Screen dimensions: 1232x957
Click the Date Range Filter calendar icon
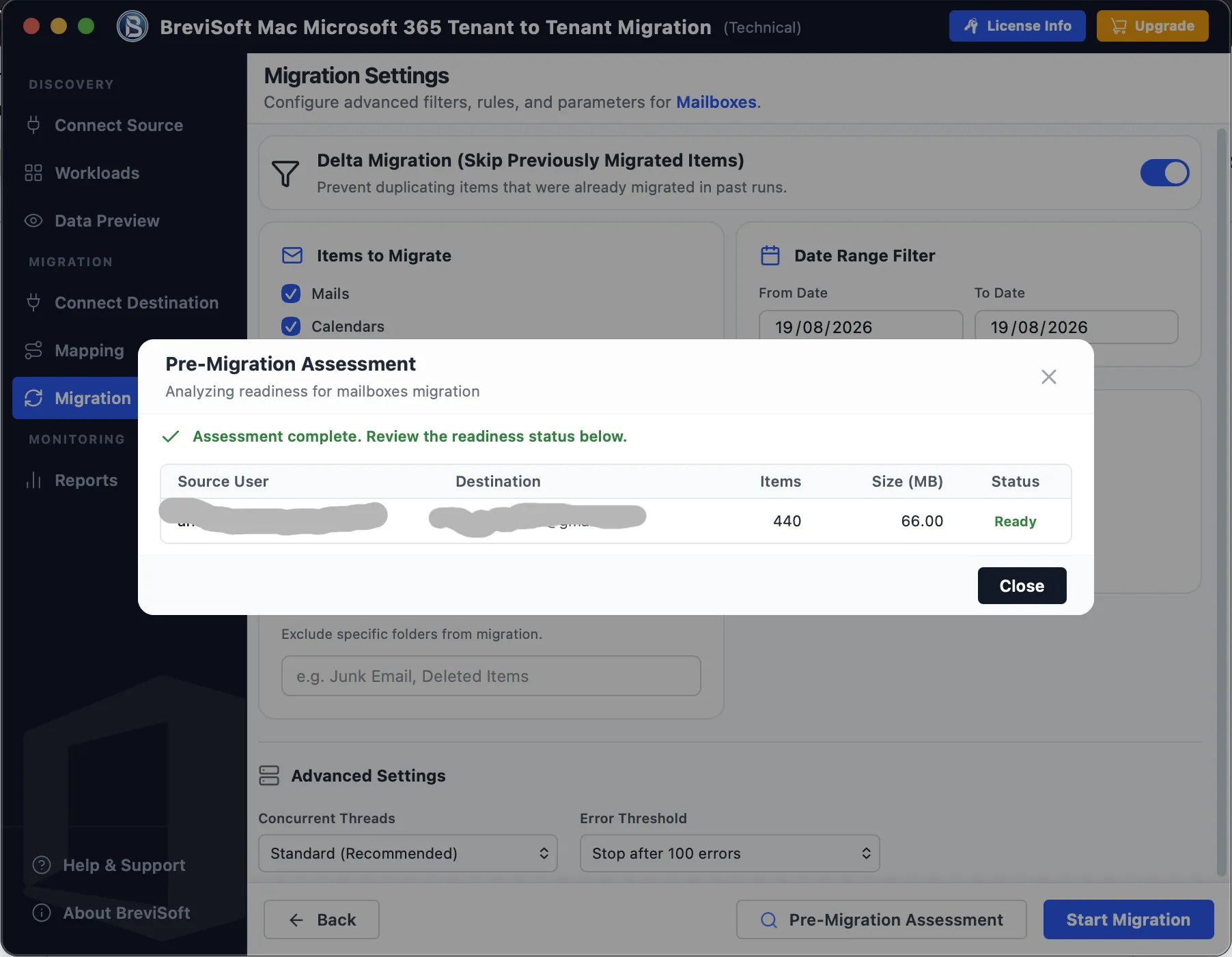[770, 255]
